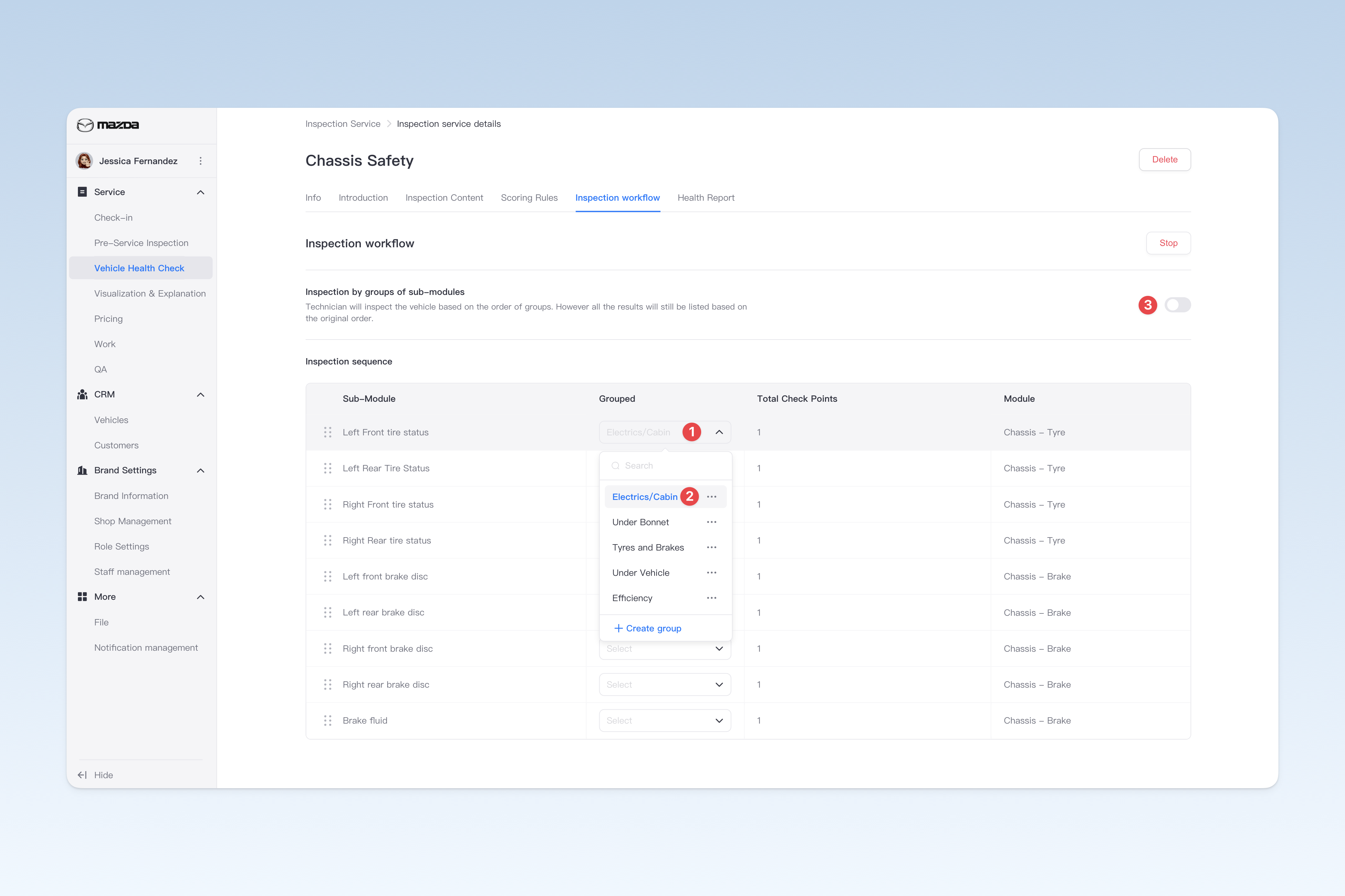Go to Inspection Service breadcrumb link

[342, 124]
